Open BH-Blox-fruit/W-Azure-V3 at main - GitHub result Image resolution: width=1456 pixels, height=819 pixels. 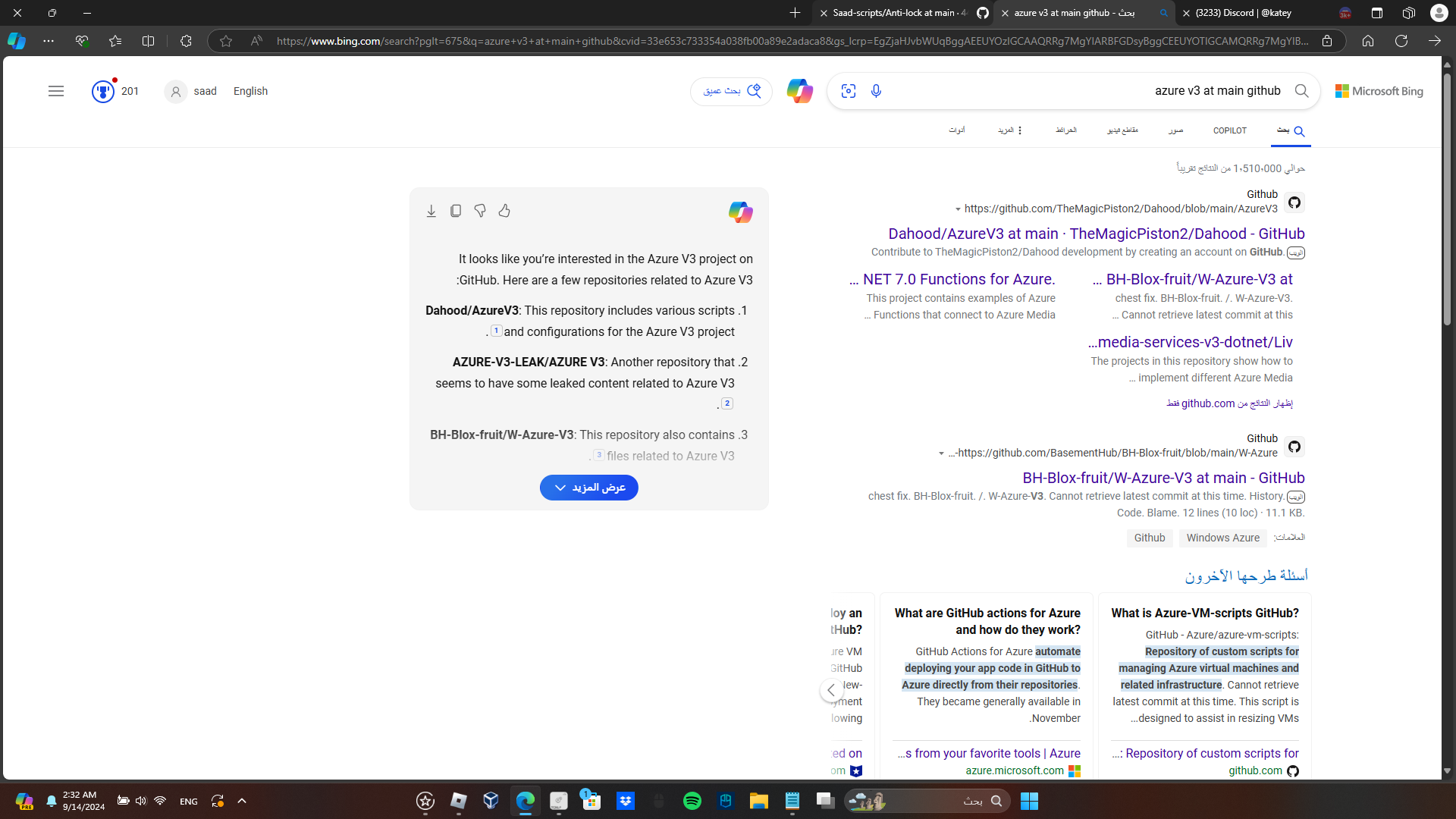(1163, 479)
